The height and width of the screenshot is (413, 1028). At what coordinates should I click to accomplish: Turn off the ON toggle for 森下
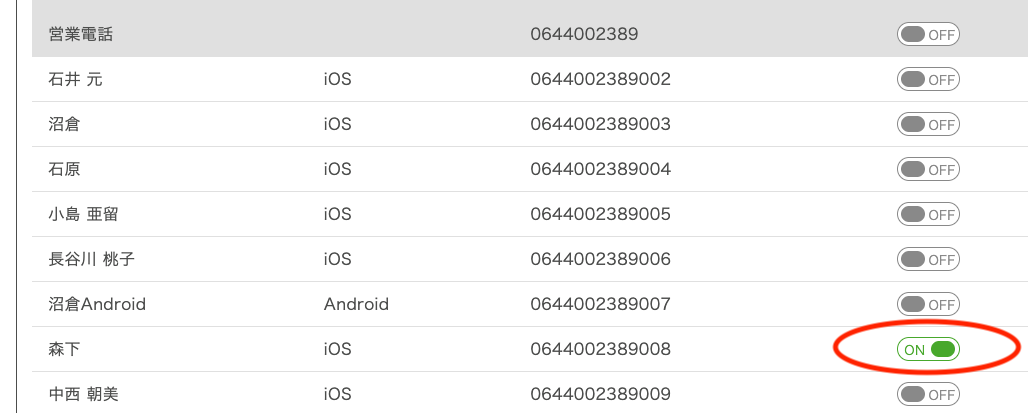(928, 349)
